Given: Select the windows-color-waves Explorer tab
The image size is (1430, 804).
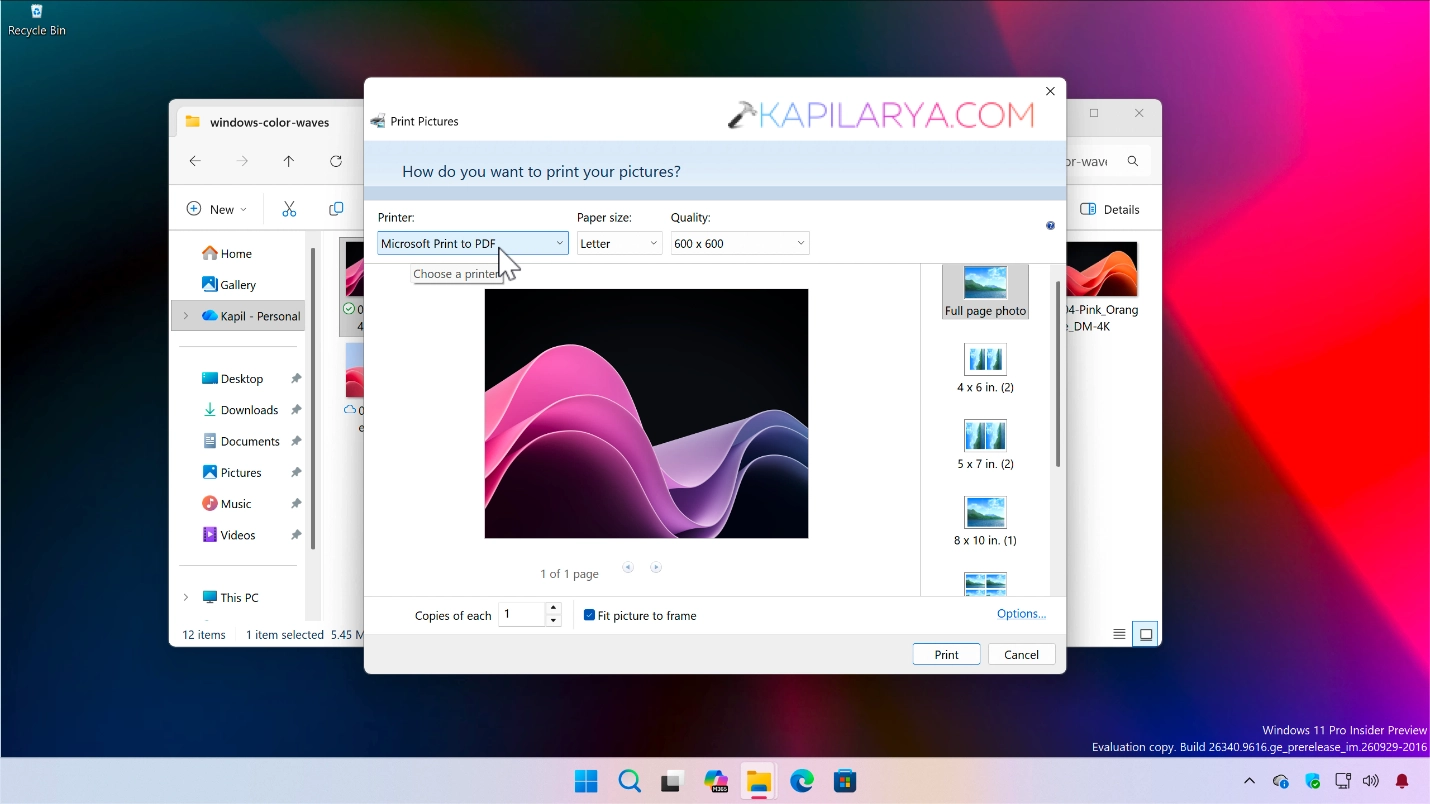Looking at the screenshot, I should (x=267, y=122).
